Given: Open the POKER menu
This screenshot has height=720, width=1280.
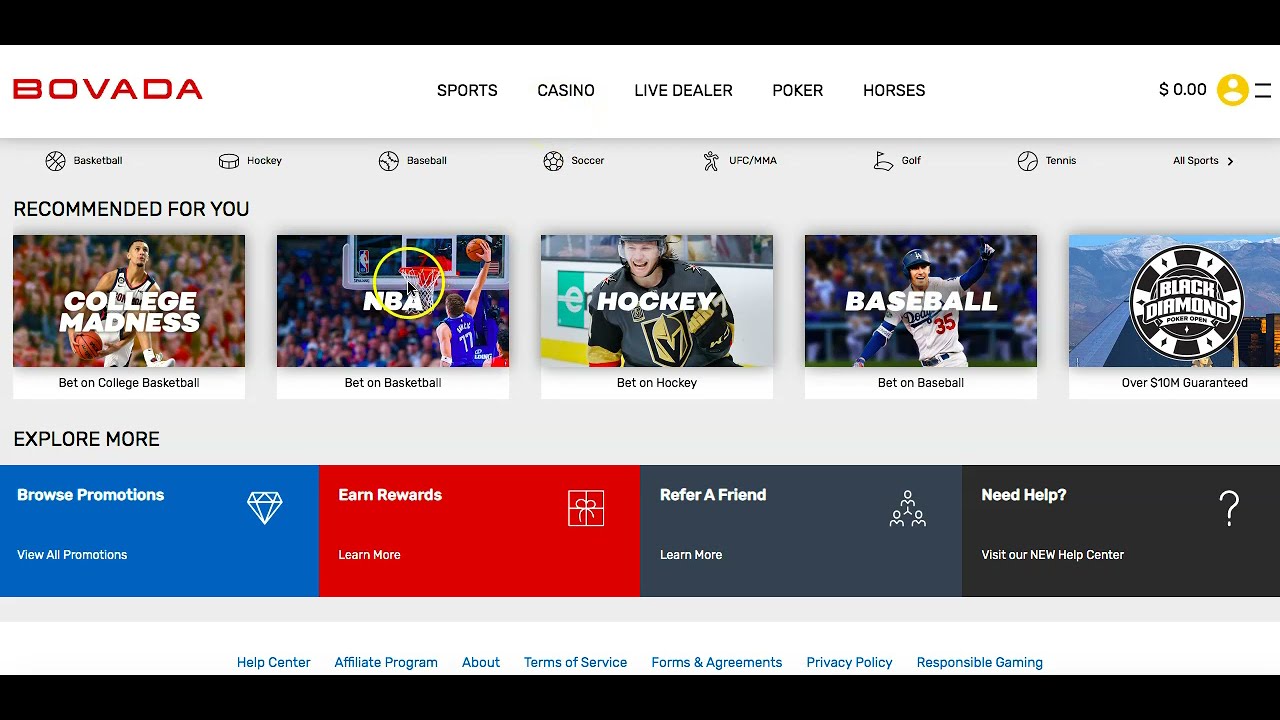Looking at the screenshot, I should tap(798, 90).
